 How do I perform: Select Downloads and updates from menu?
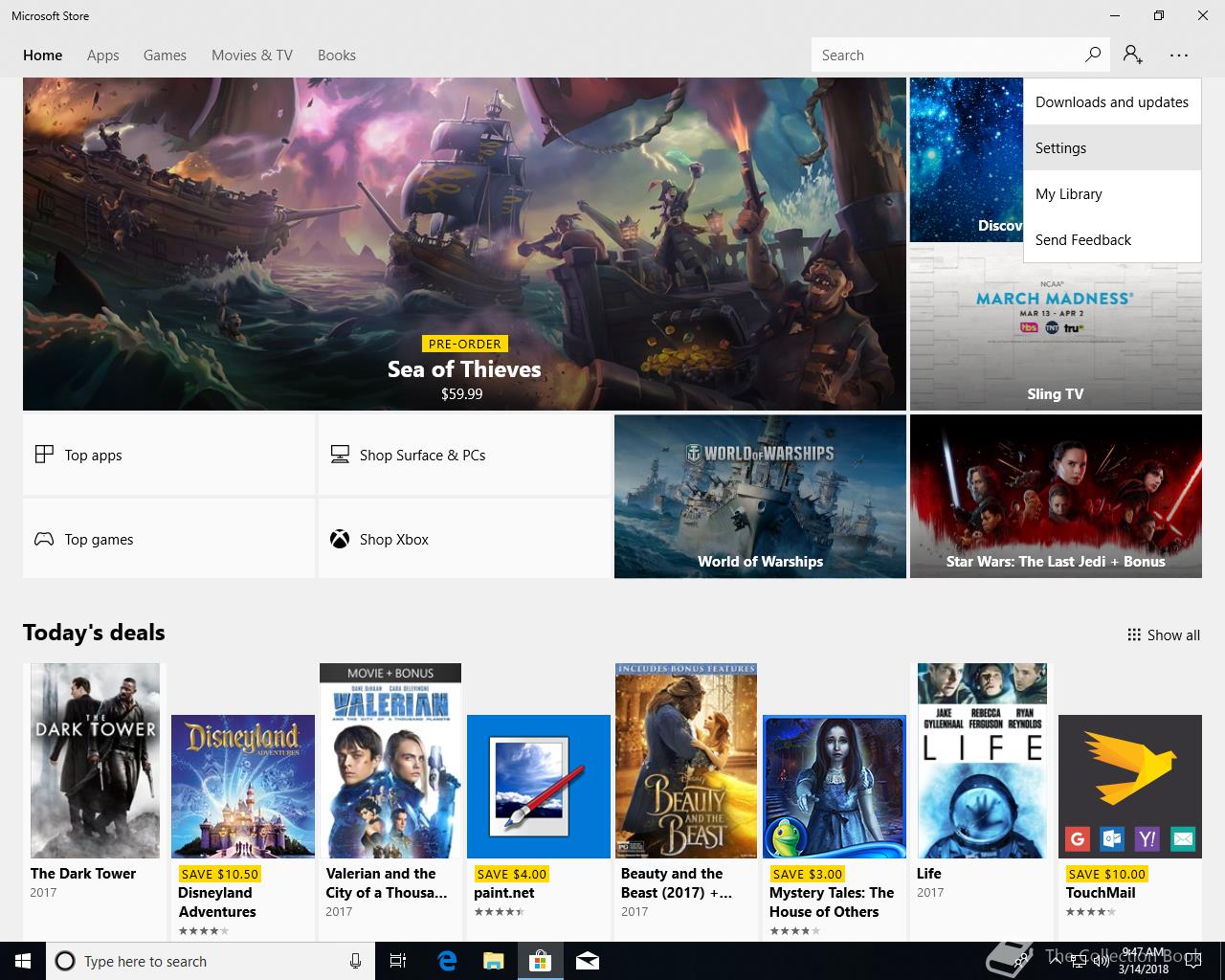1112,101
